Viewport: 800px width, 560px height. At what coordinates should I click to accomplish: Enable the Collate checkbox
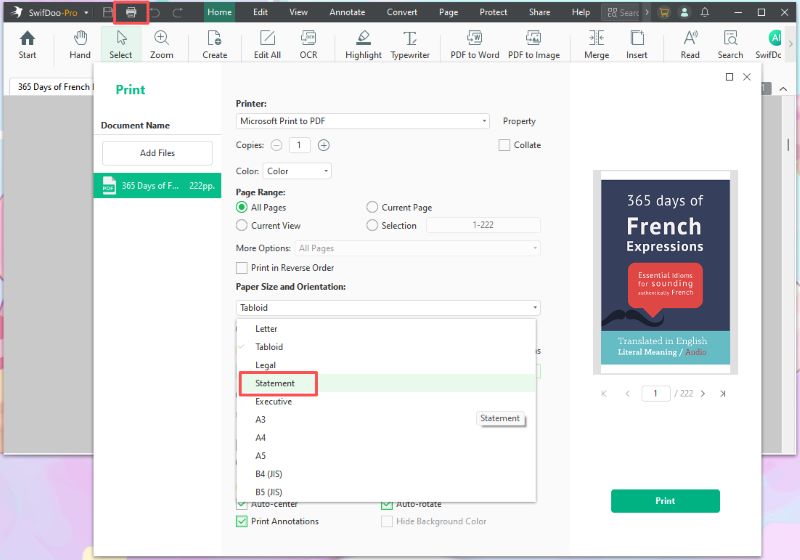click(504, 145)
